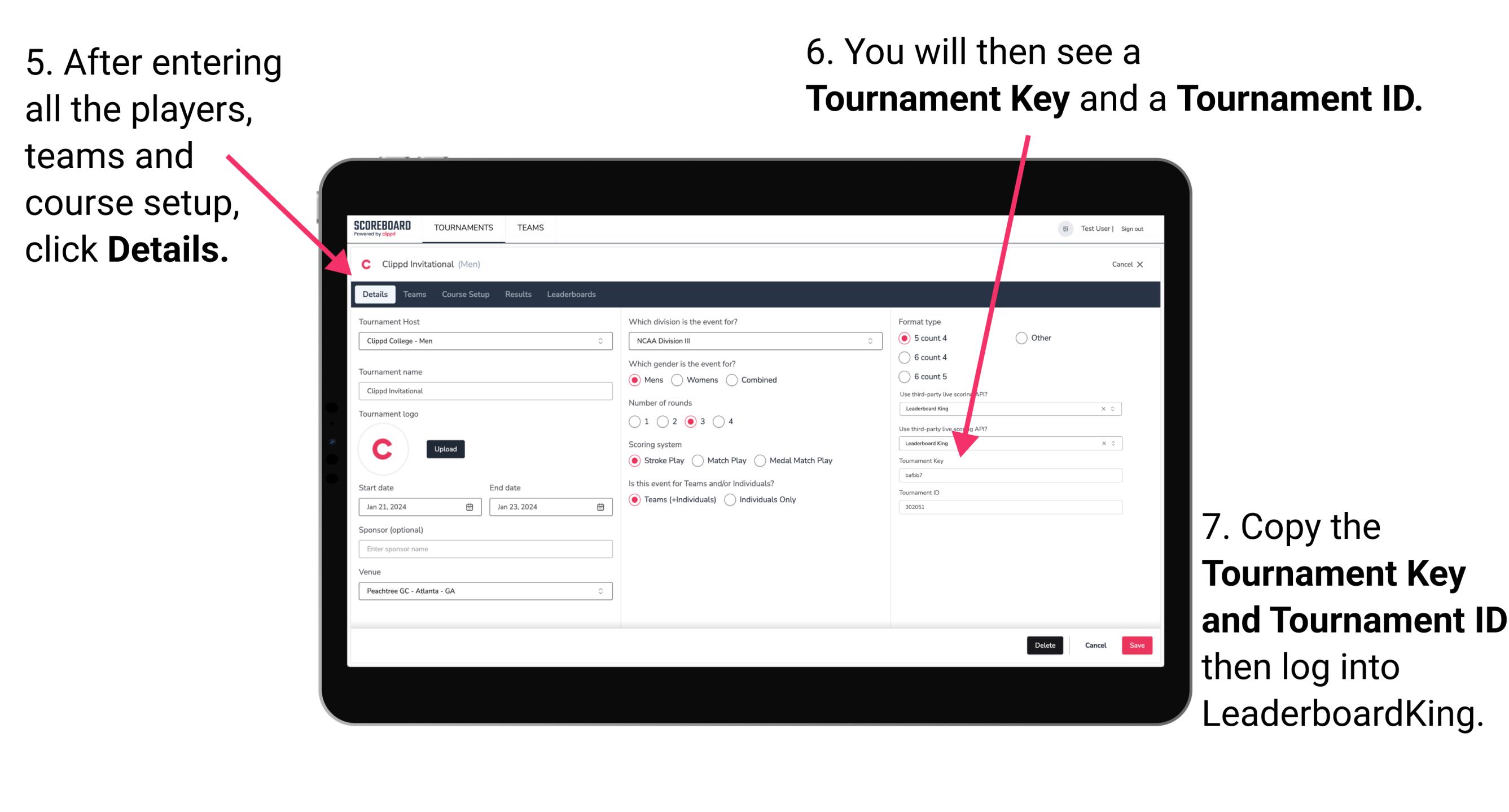Expand the Venue dropdown
Image resolution: width=1509 pixels, height=812 pixels.
(x=600, y=591)
